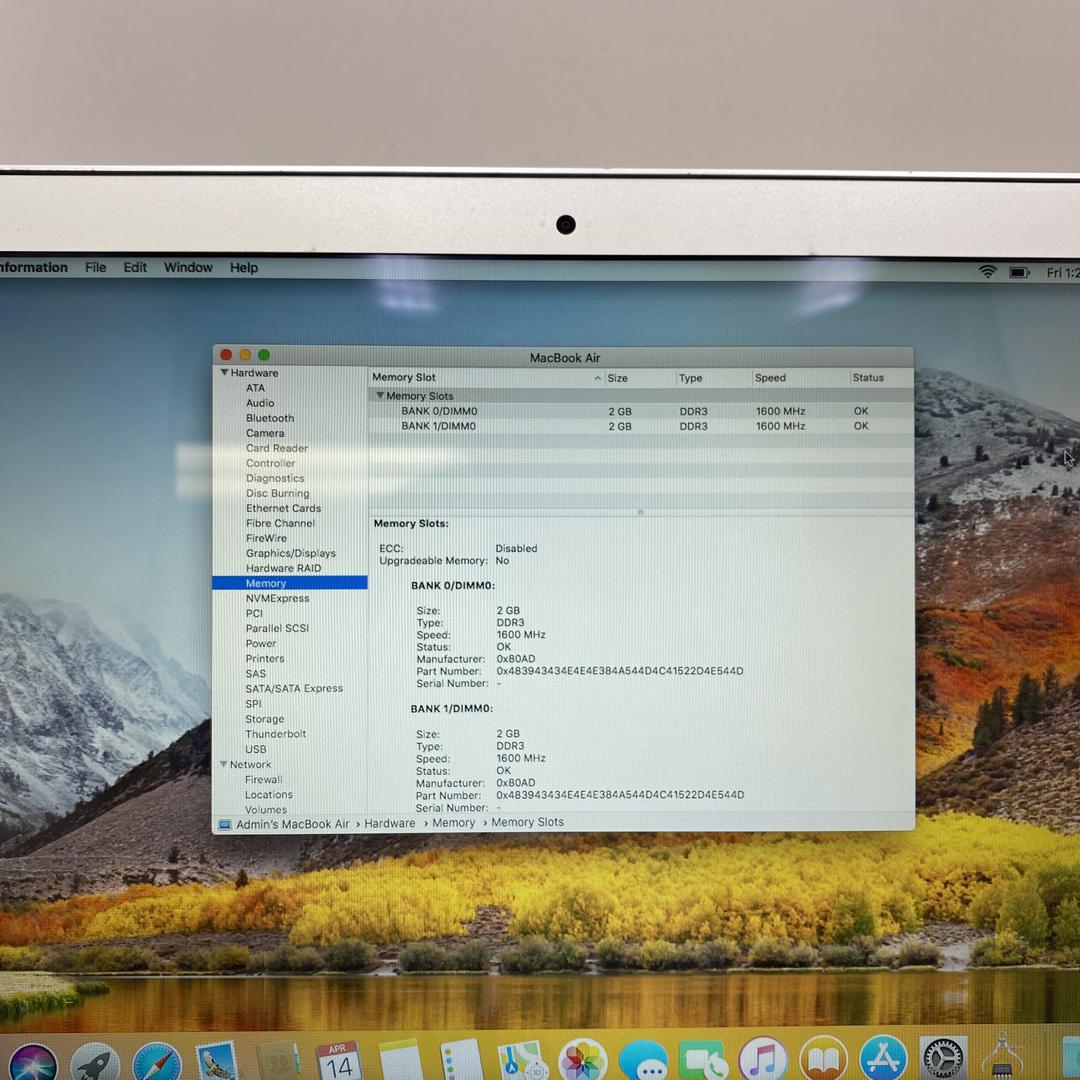Viewport: 1080px width, 1080px height.
Task: Select ATA in the sidebar
Action: click(x=256, y=388)
